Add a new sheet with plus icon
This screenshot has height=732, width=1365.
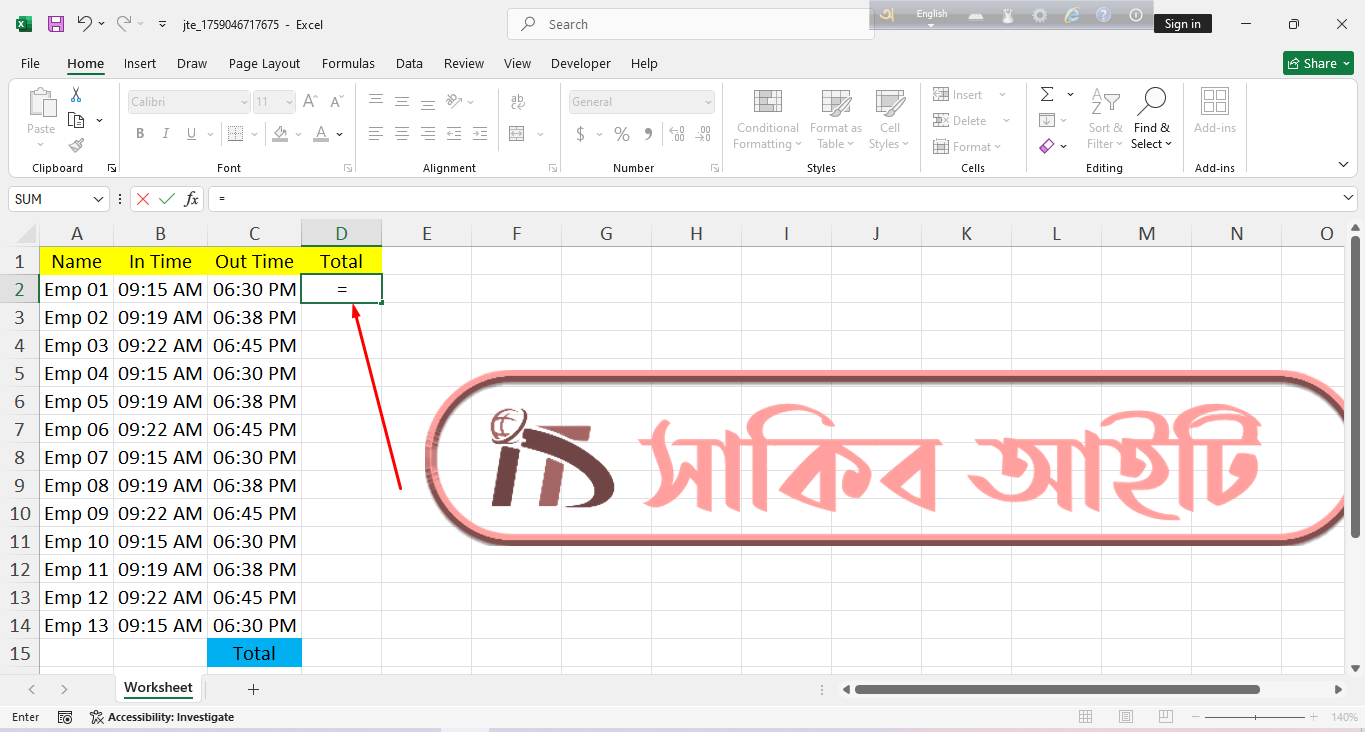click(x=253, y=689)
